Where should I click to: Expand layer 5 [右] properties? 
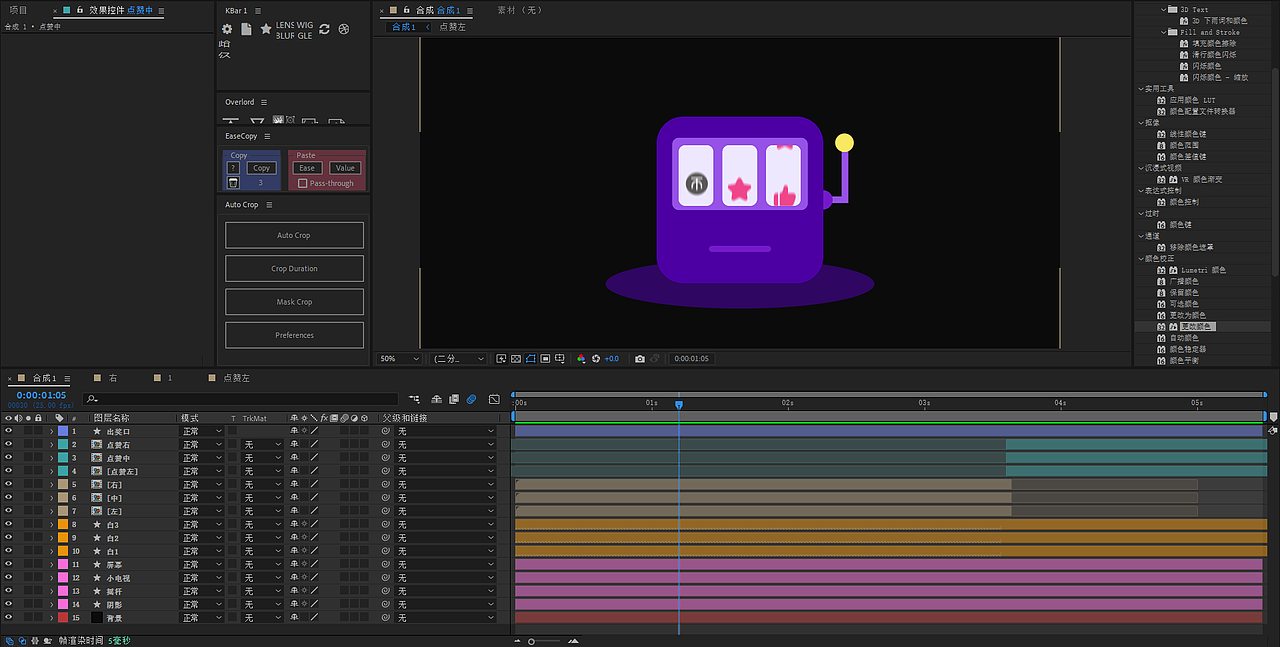(51, 484)
